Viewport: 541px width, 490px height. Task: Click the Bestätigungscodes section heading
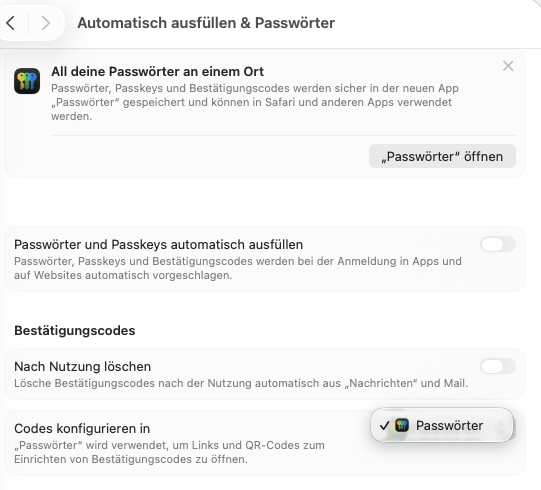pos(75,331)
